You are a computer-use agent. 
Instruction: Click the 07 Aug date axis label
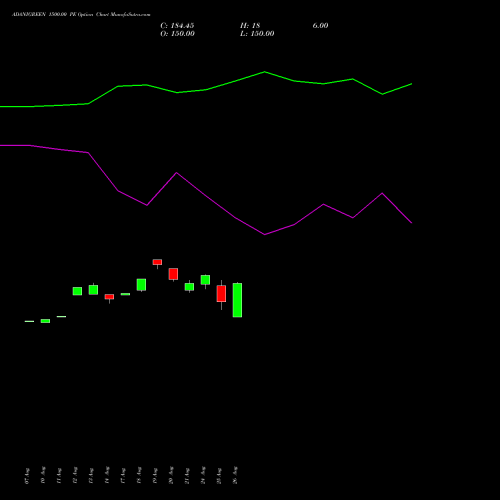(27, 476)
